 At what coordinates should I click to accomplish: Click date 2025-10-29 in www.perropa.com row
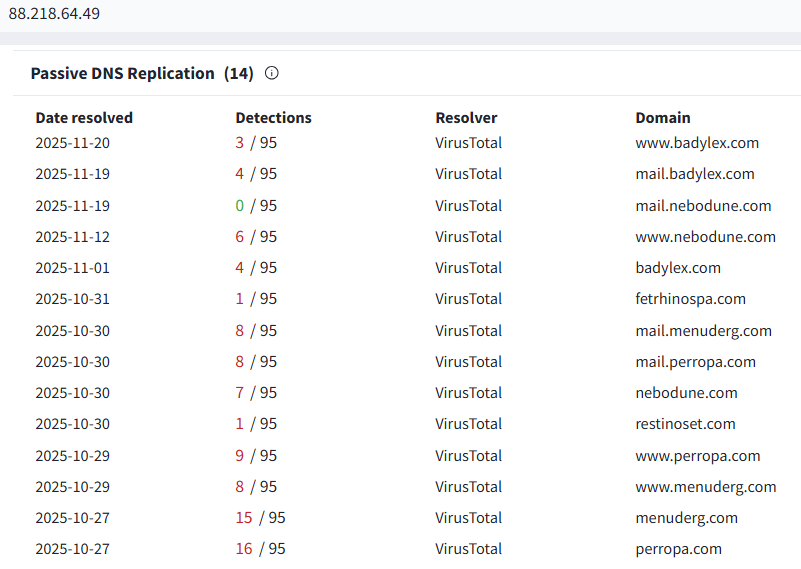73,456
